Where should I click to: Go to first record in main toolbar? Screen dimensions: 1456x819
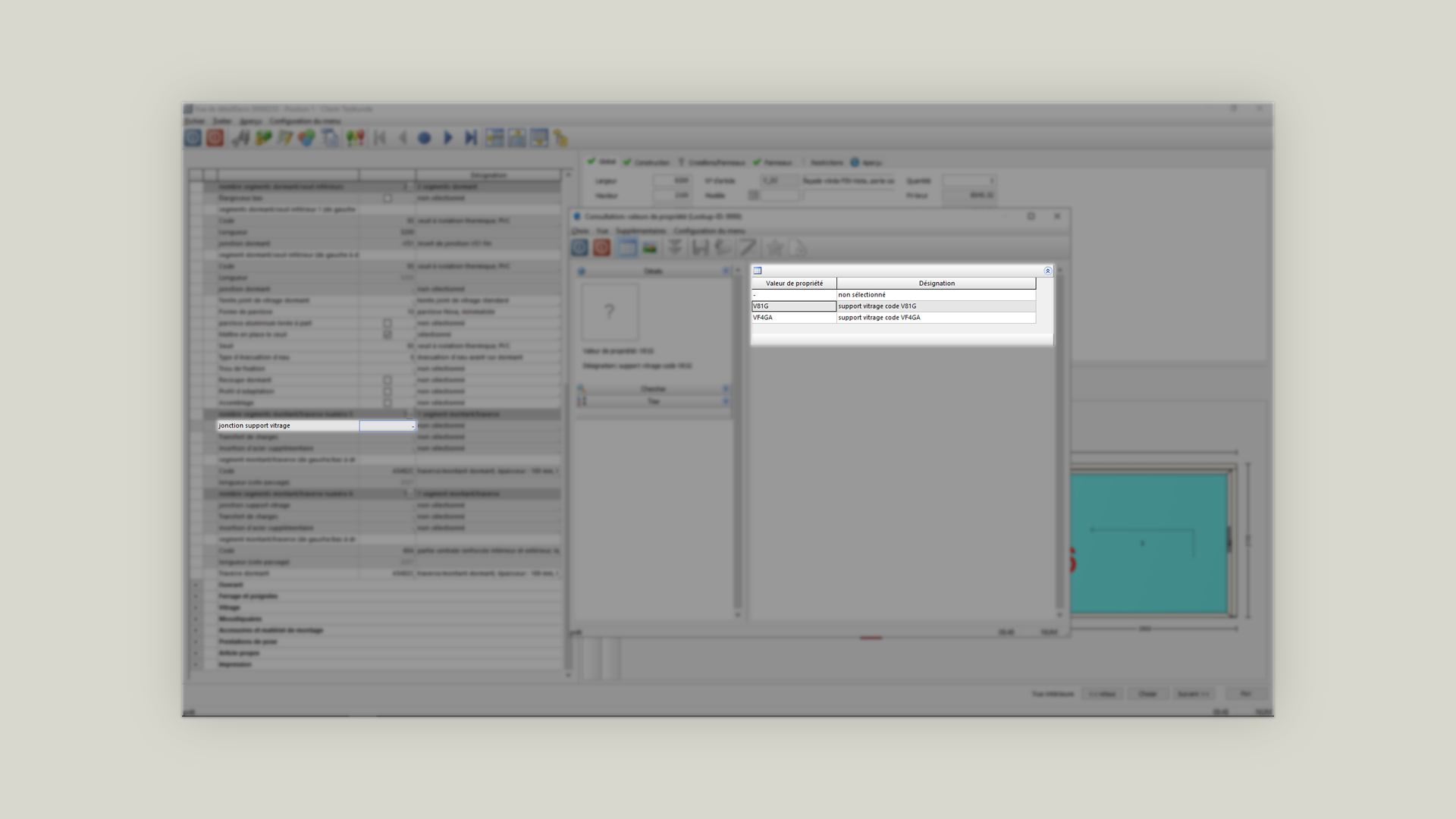[380, 138]
